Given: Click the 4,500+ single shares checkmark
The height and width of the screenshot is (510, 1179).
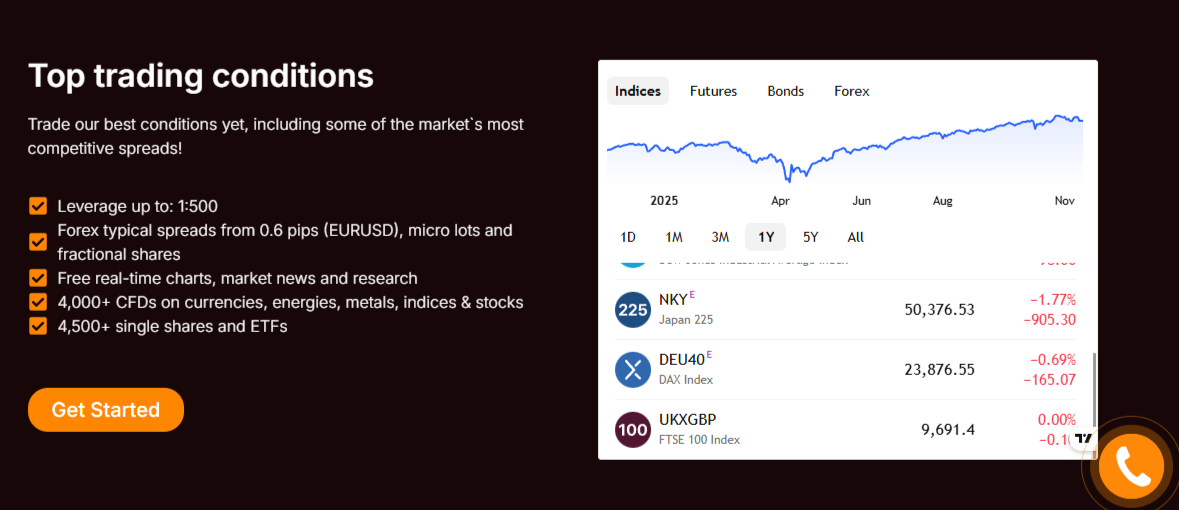Looking at the screenshot, I should coord(38,326).
